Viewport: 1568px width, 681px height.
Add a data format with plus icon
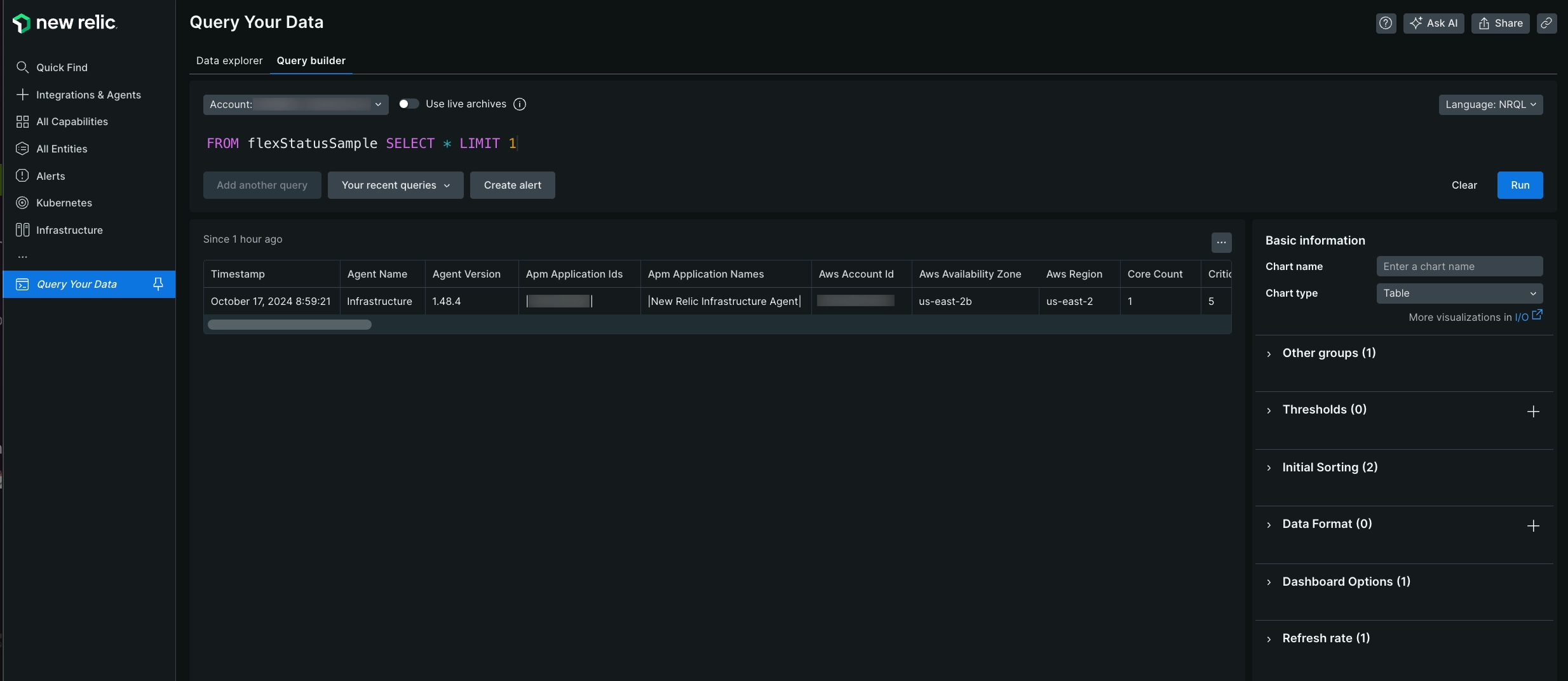coord(1533,526)
